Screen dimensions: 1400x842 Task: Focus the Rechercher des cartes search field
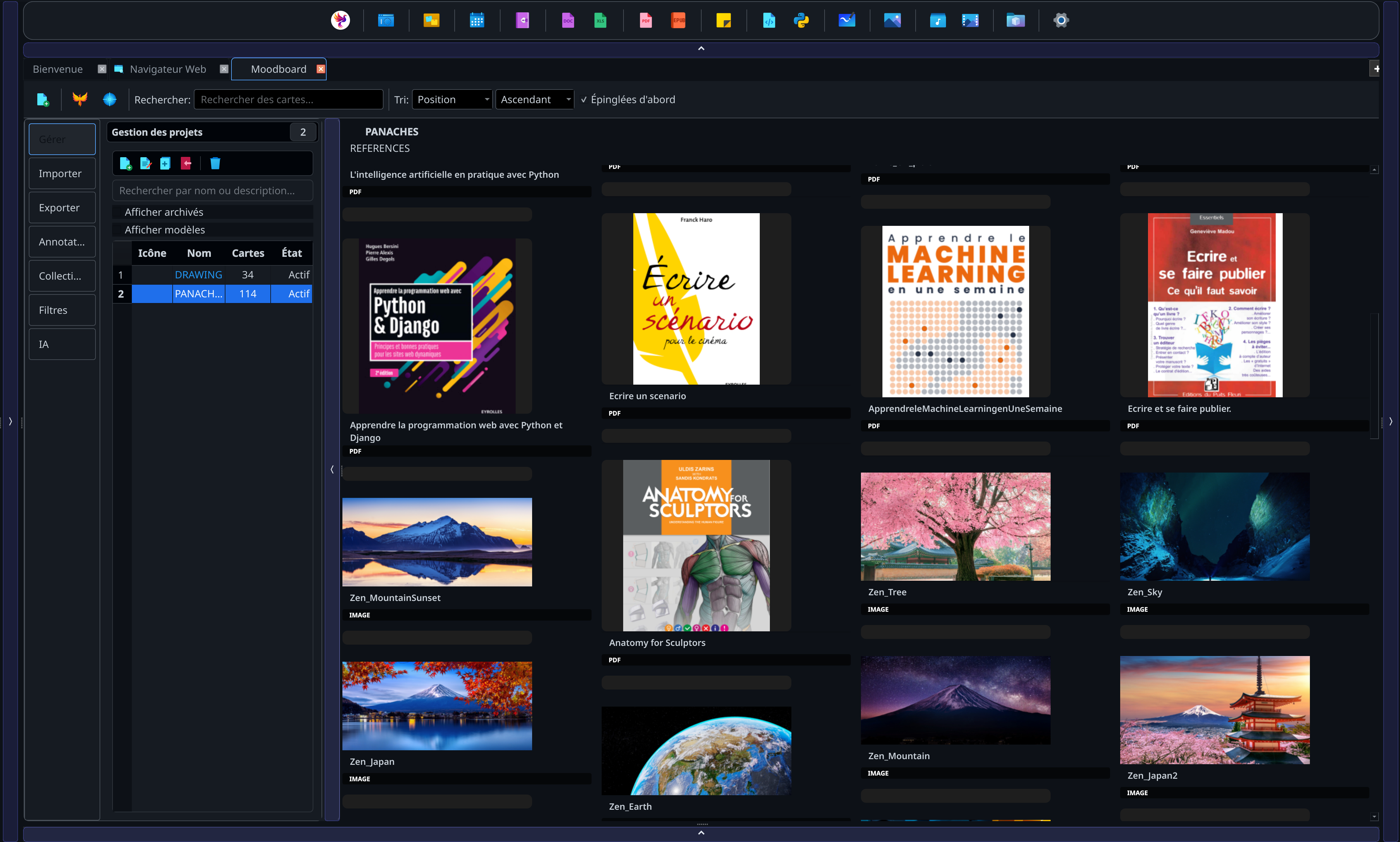click(x=288, y=99)
